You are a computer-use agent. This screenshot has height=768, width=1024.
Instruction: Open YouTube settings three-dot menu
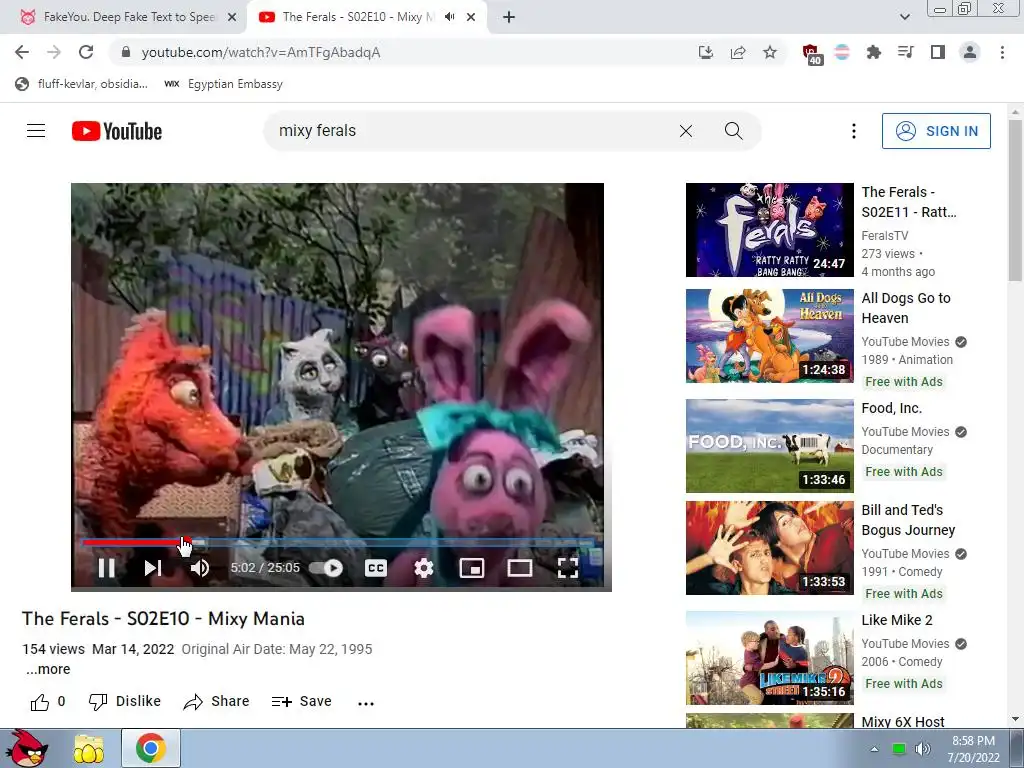(x=854, y=131)
